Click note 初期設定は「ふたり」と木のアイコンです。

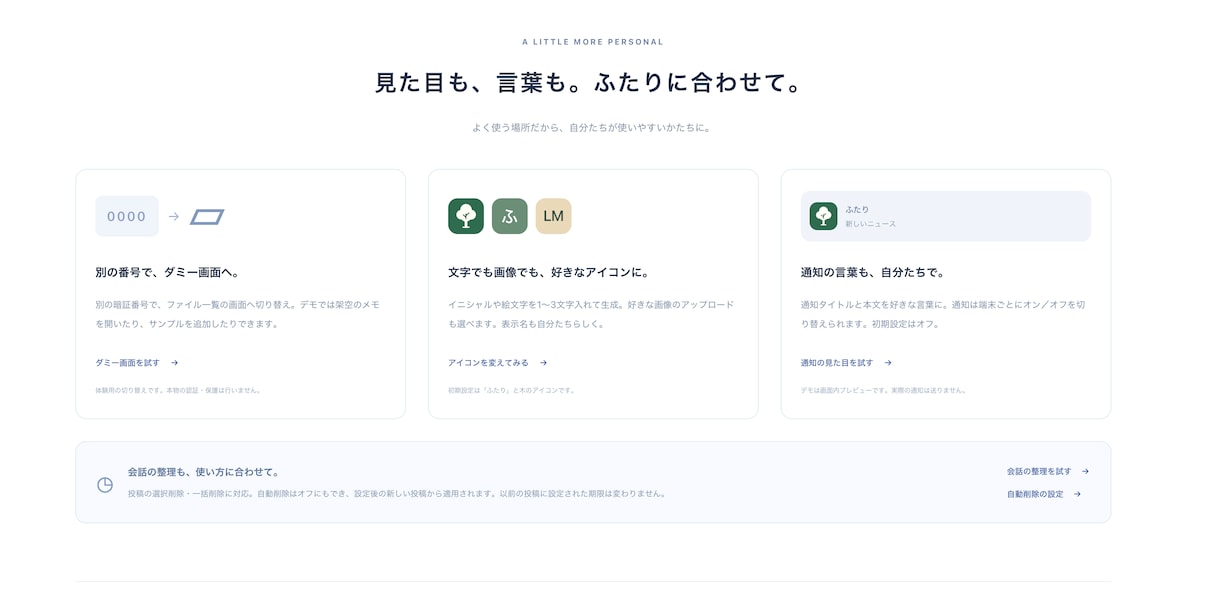512,390
